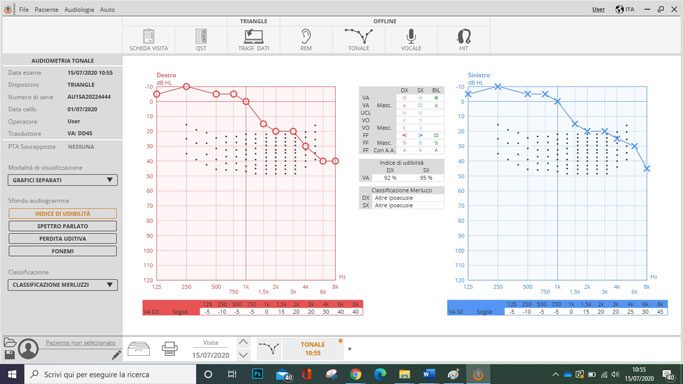This screenshot has height=384, width=683.
Task: Expand the Grafici Separati dropdown
Action: [63, 180]
